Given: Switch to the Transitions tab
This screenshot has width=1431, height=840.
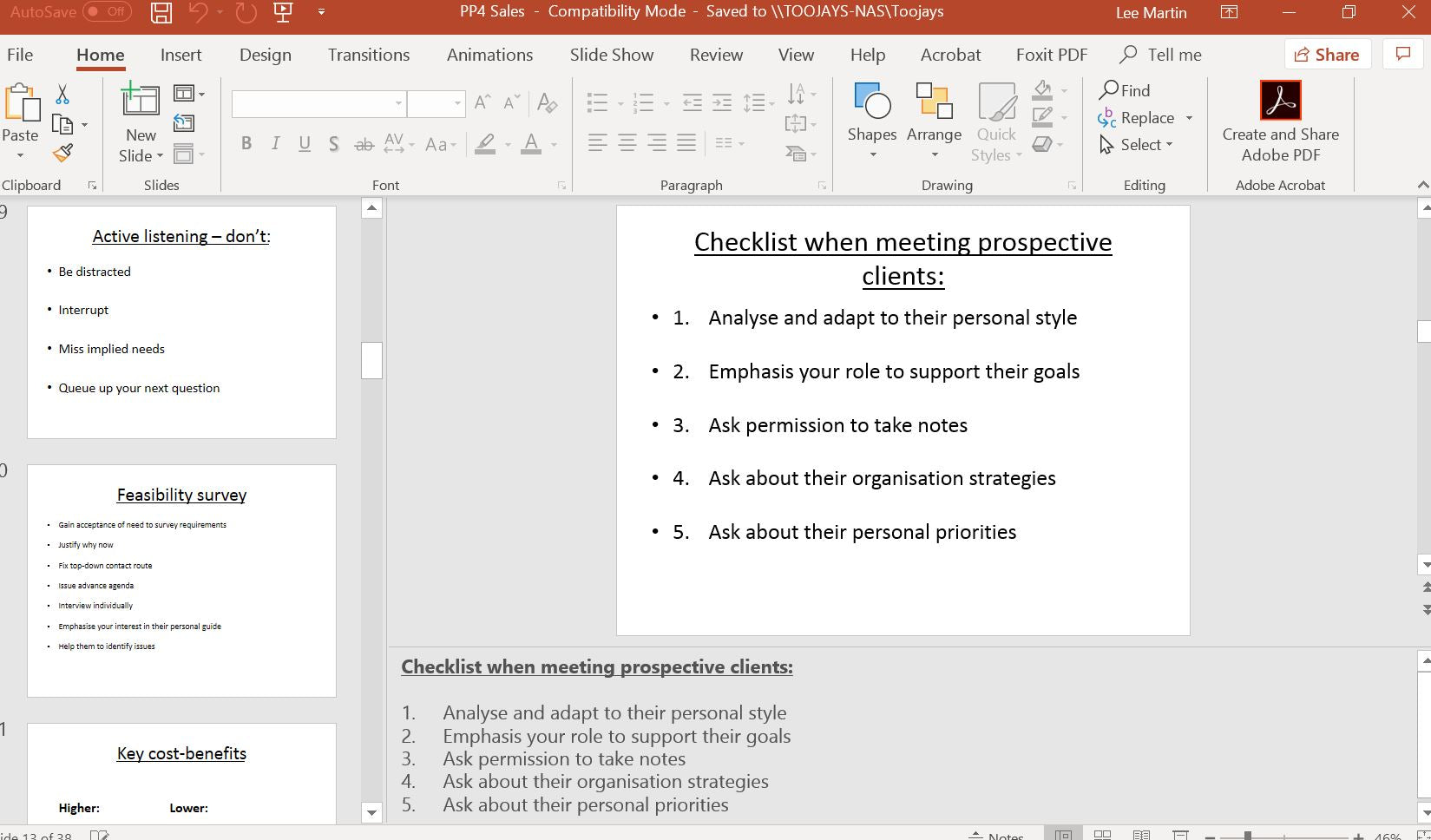Looking at the screenshot, I should (x=369, y=55).
